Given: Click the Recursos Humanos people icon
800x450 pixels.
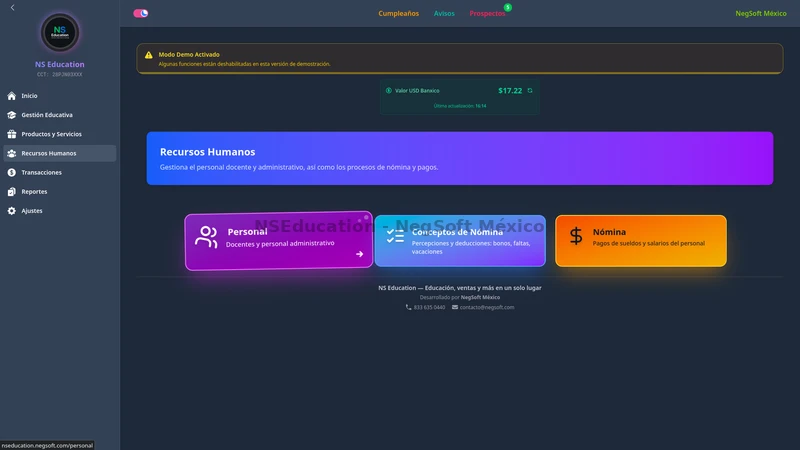Looking at the screenshot, I should [x=12, y=153].
